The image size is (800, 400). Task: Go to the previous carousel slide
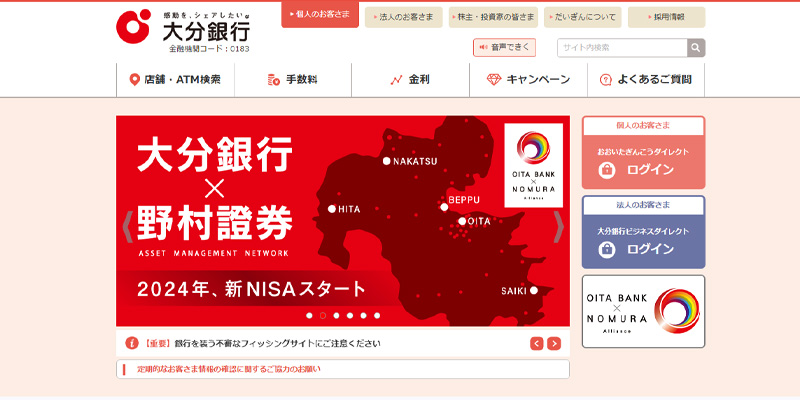coord(128,227)
